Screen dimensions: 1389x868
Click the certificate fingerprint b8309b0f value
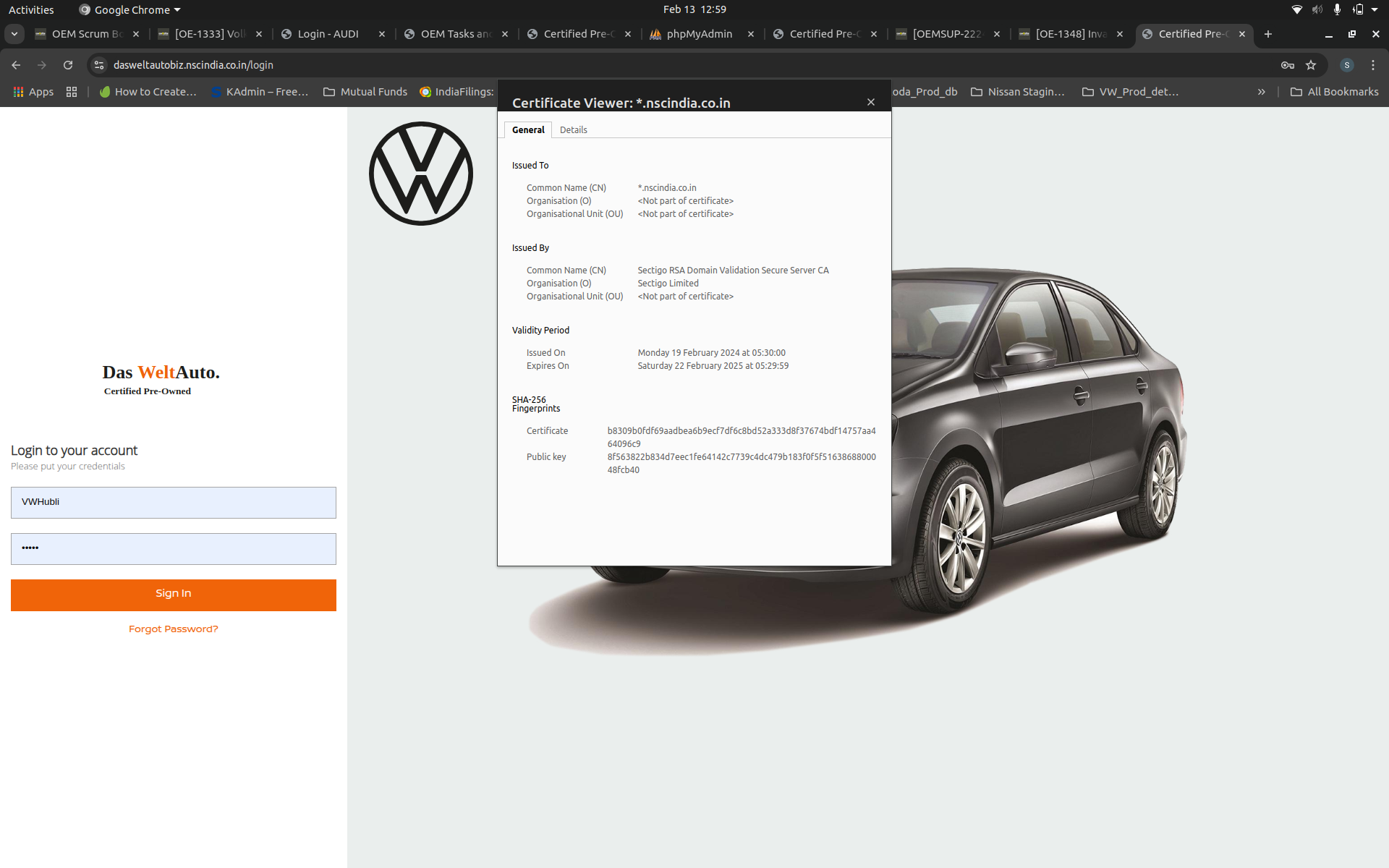(742, 438)
